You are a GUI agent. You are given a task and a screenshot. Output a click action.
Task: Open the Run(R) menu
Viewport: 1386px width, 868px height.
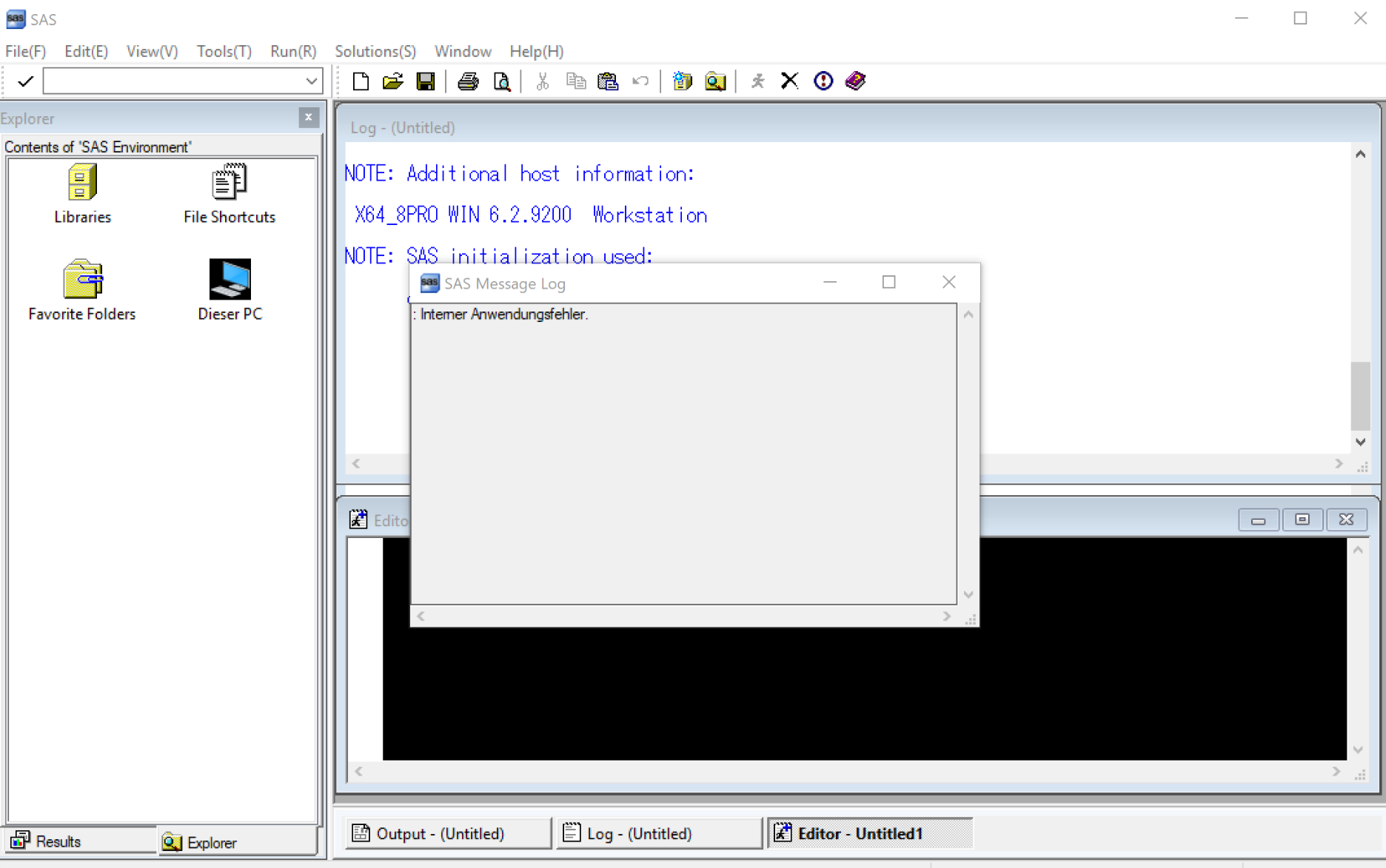click(x=293, y=52)
